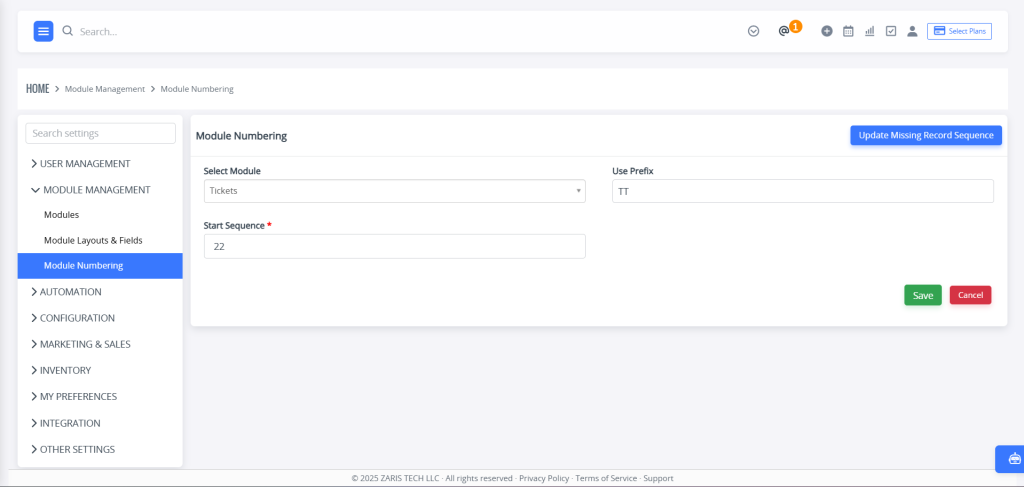1024x487 pixels.
Task: Click the plus quick-create icon
Action: pos(827,31)
